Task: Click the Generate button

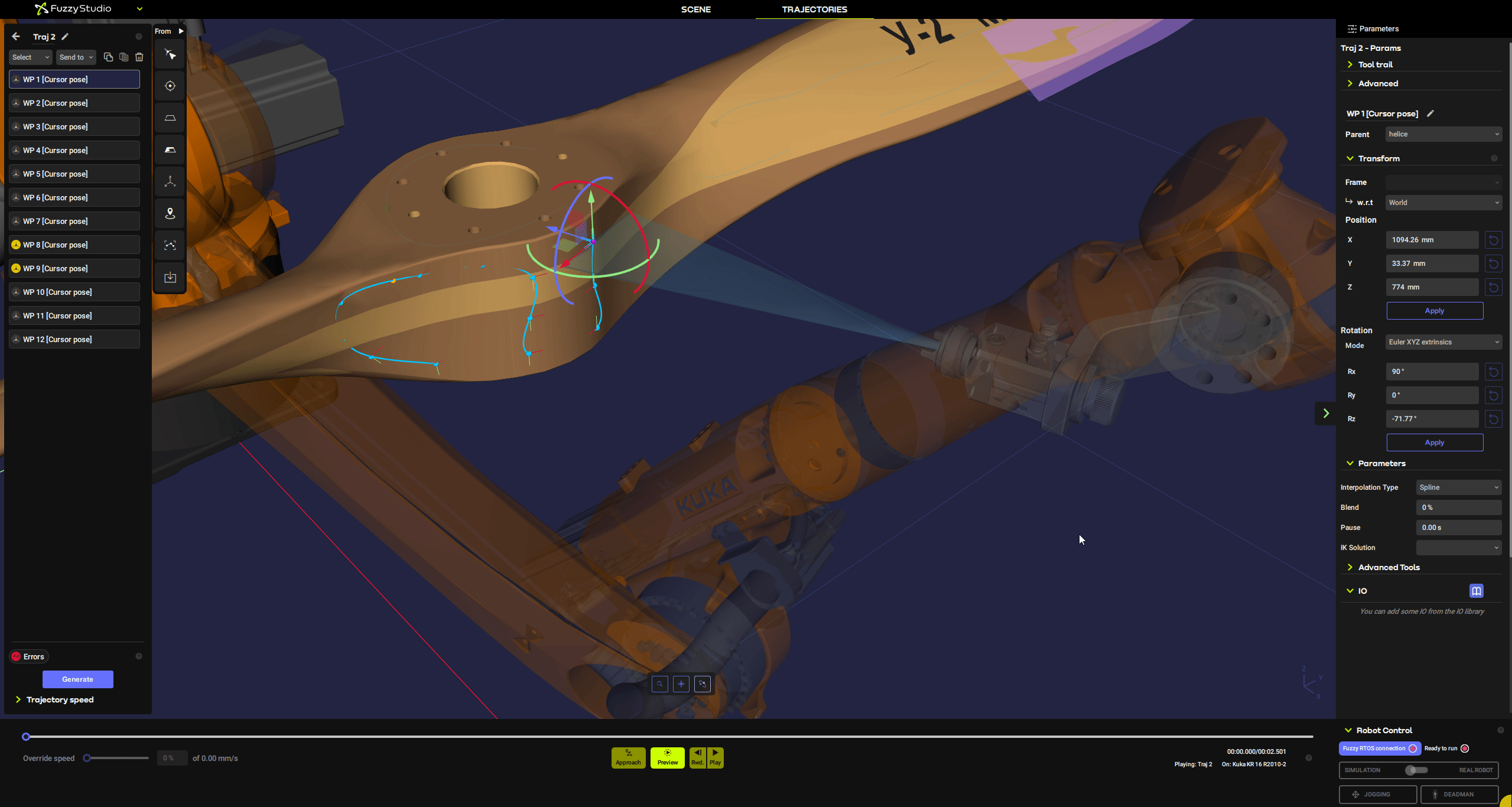Action: tap(77, 679)
